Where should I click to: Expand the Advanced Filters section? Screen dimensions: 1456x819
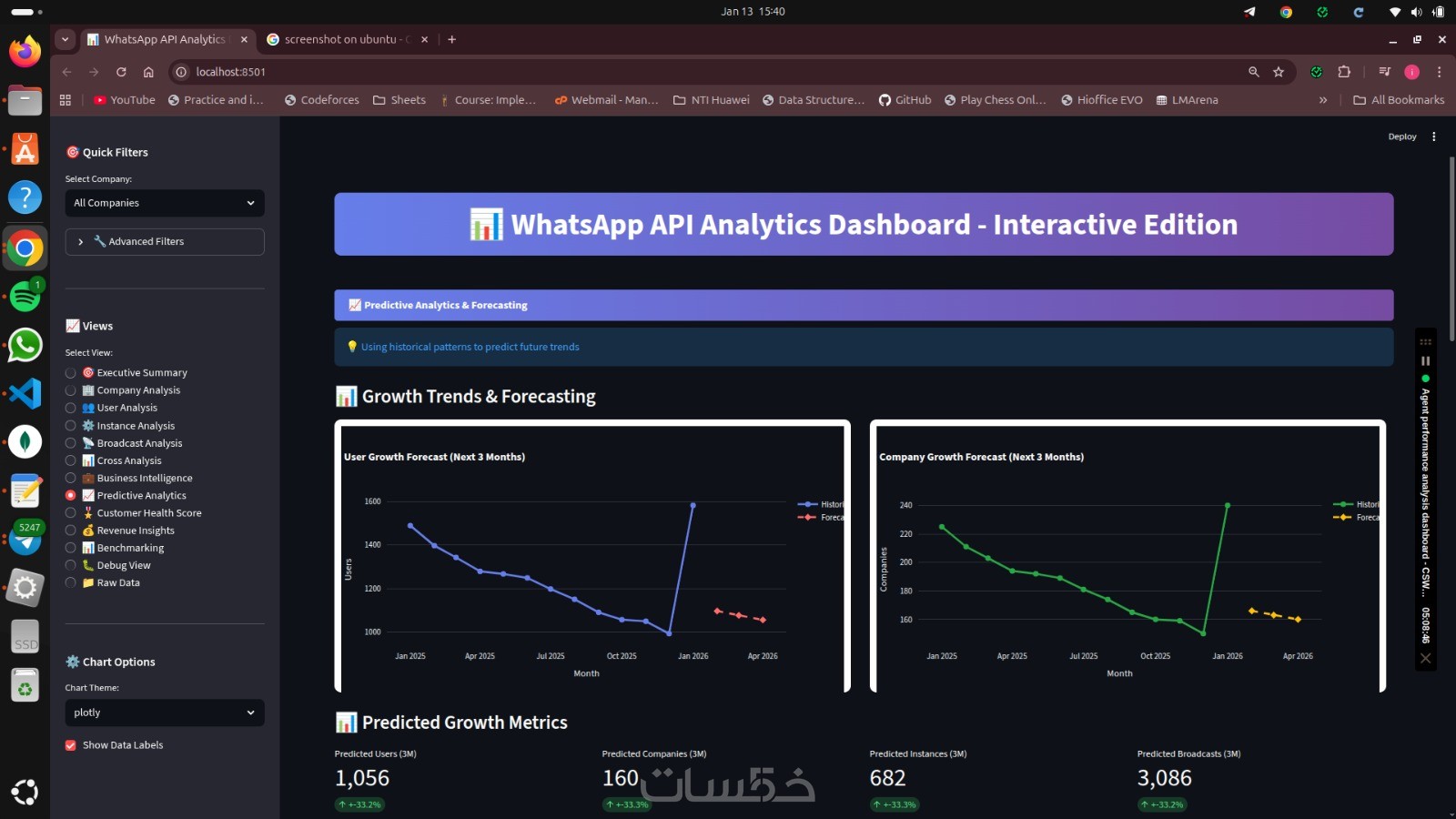pos(165,242)
